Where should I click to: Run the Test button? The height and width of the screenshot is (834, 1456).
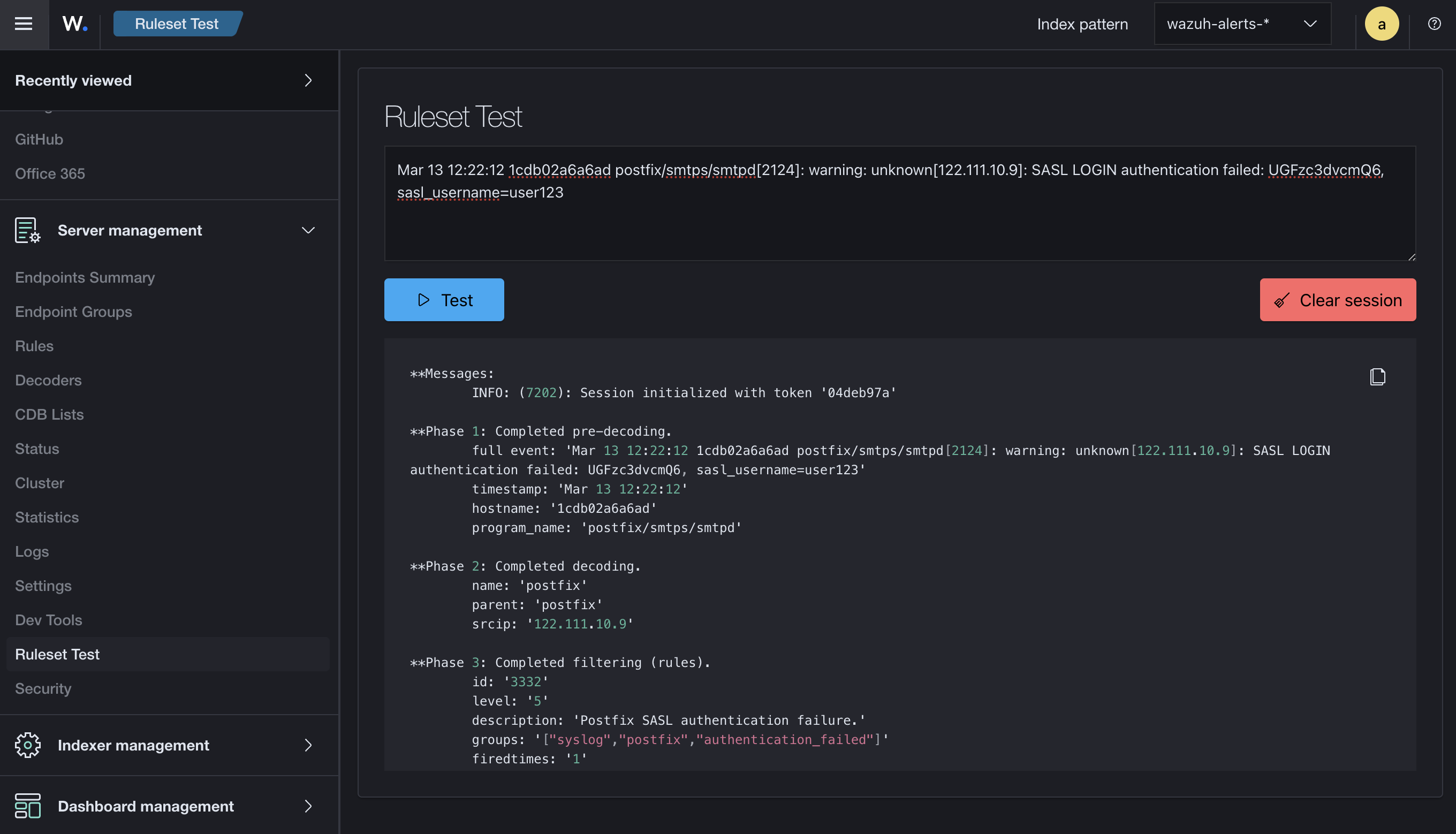[x=444, y=300]
